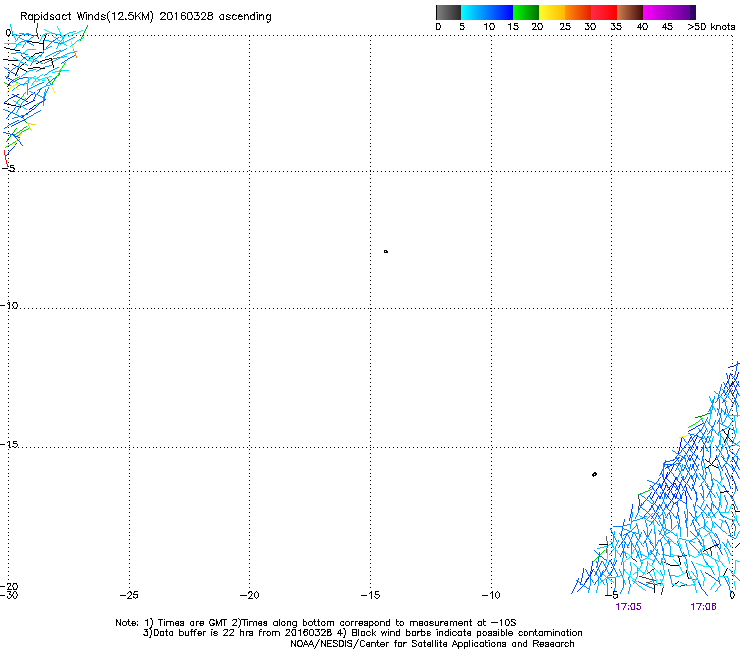740x650 pixels.
Task: Click the island outline left of the lower-right swath
Action: click(x=594, y=474)
